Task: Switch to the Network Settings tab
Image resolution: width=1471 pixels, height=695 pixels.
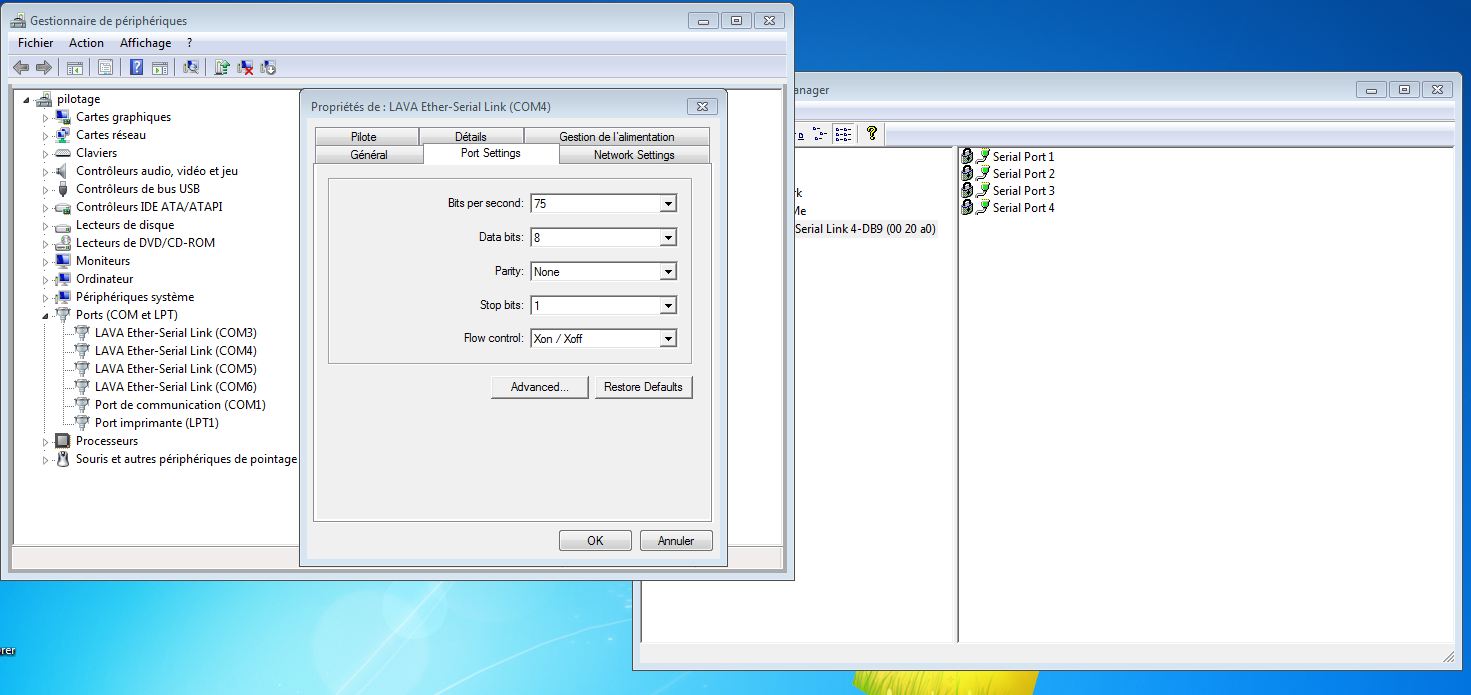Action: click(634, 155)
